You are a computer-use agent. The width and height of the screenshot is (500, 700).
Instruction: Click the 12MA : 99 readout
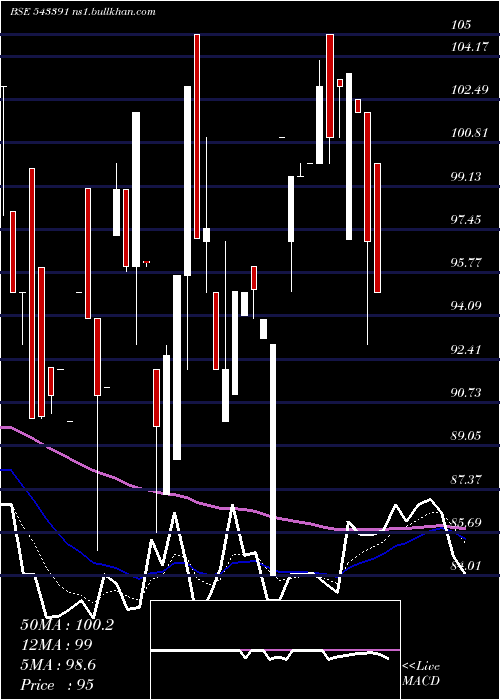point(56,645)
